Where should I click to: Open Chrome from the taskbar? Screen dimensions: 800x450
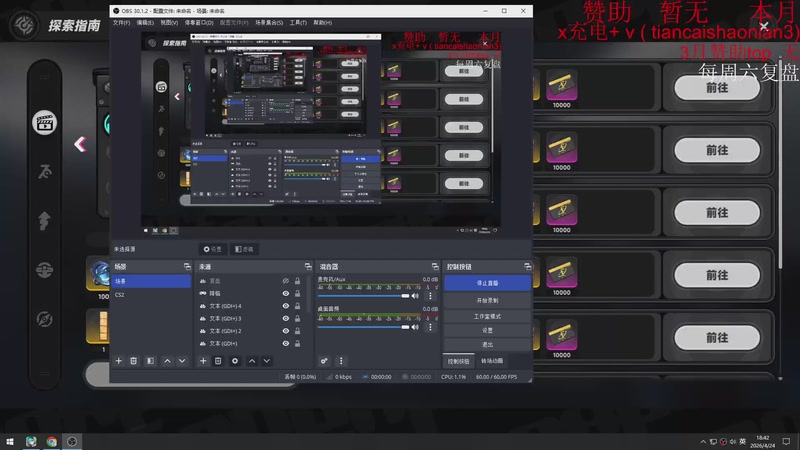(52, 441)
